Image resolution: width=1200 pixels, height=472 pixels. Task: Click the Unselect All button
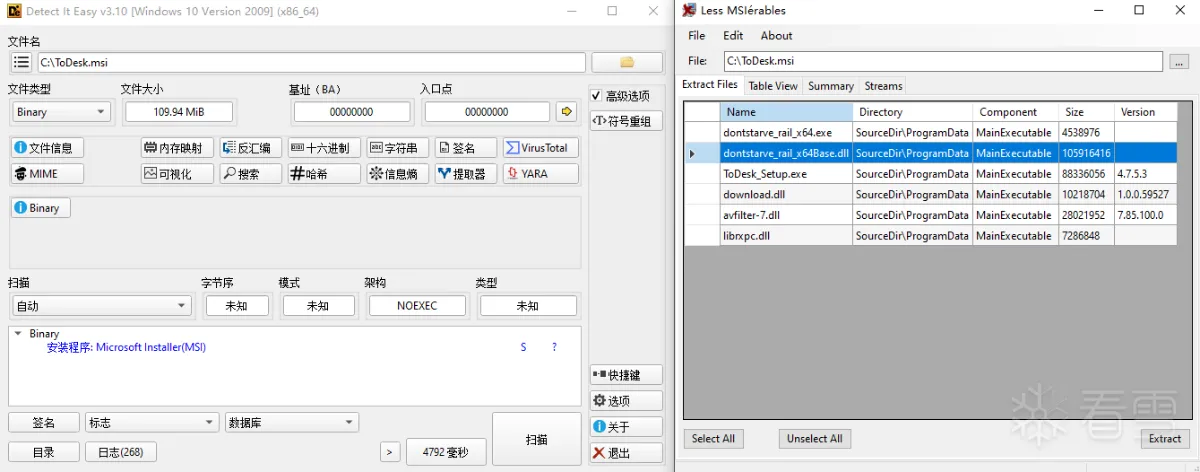pyautogui.click(x=814, y=439)
